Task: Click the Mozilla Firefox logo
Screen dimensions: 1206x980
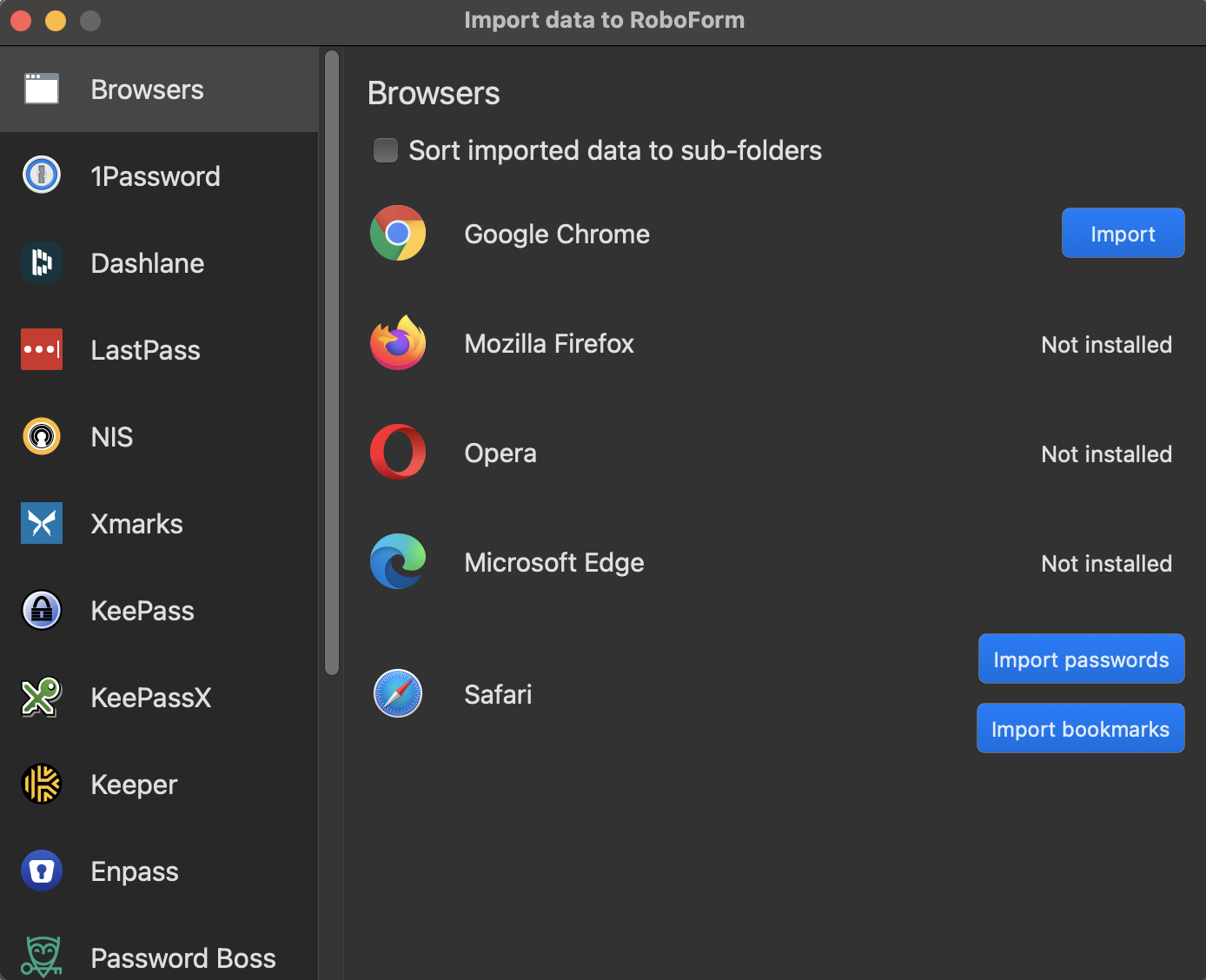Action: 398,343
